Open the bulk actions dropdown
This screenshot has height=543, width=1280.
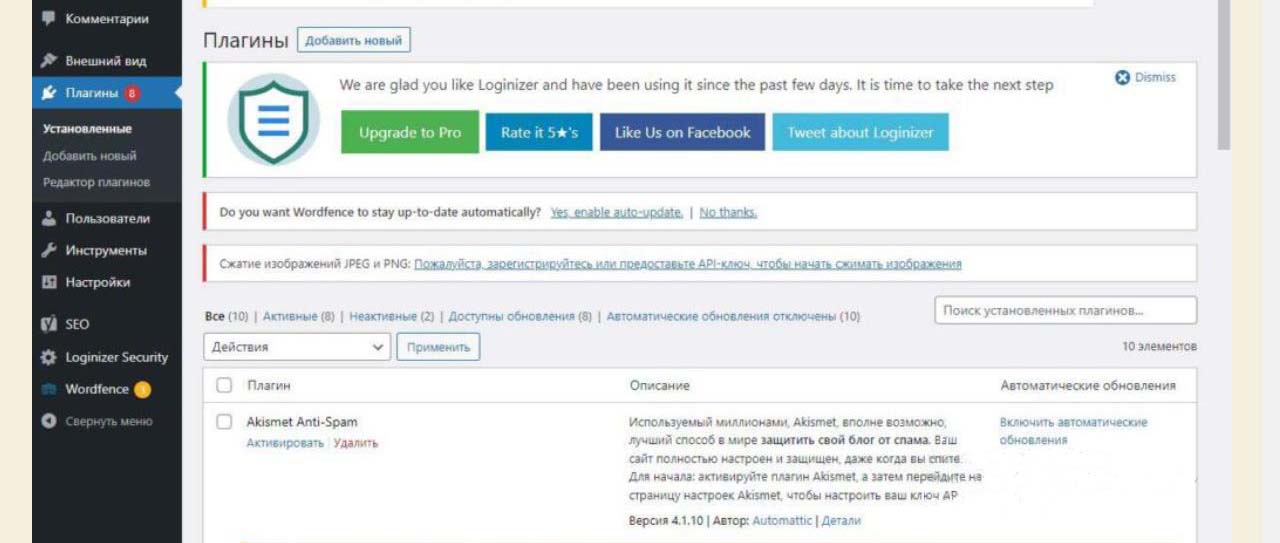tap(297, 347)
